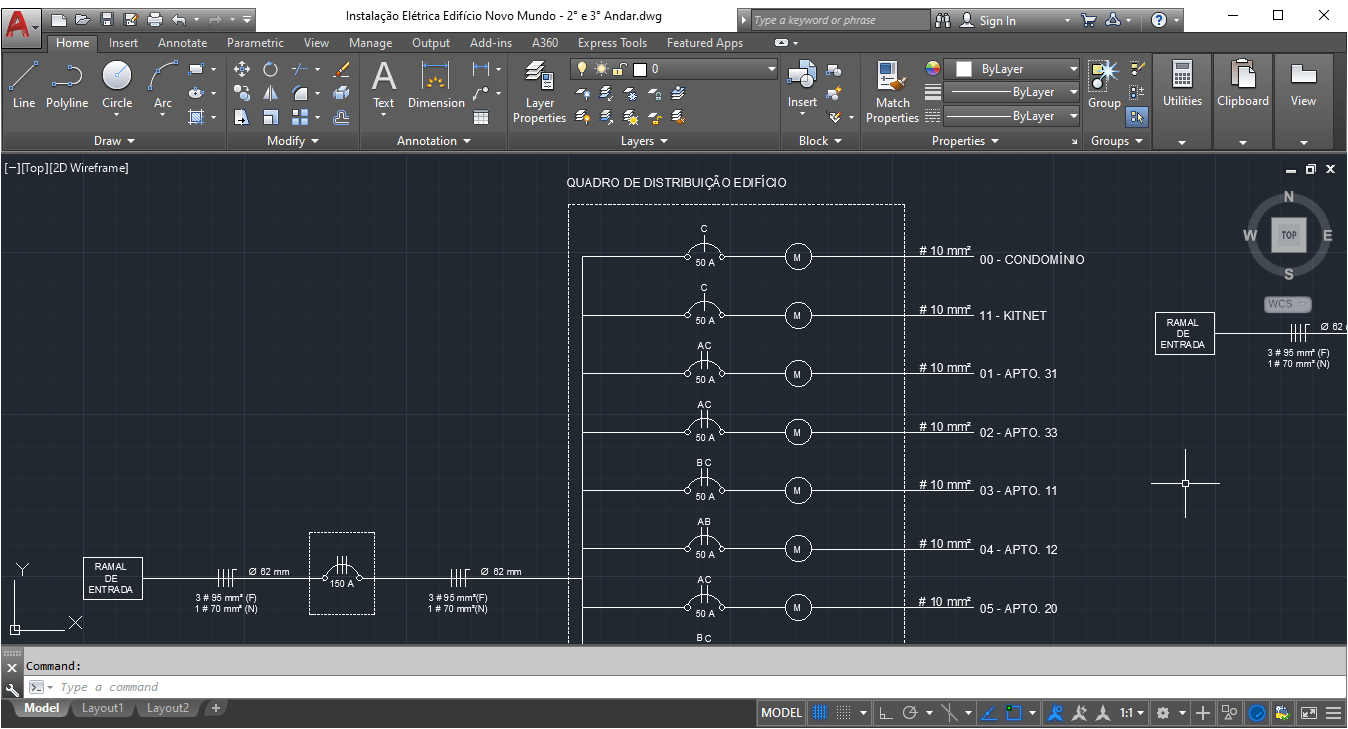Screen dimensions: 1348x729
Task: Toggle Polar tracking in status bar
Action: coord(910,713)
